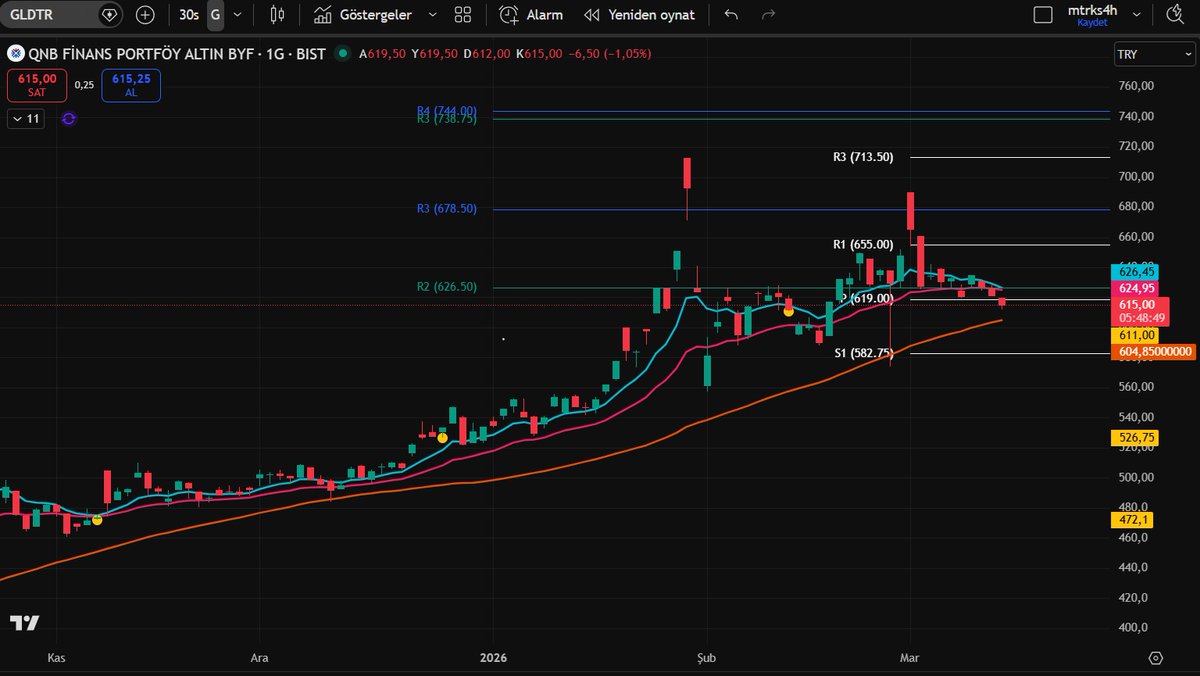Click the yellow marker dot in November
The width and height of the screenshot is (1200, 676).
(97, 519)
